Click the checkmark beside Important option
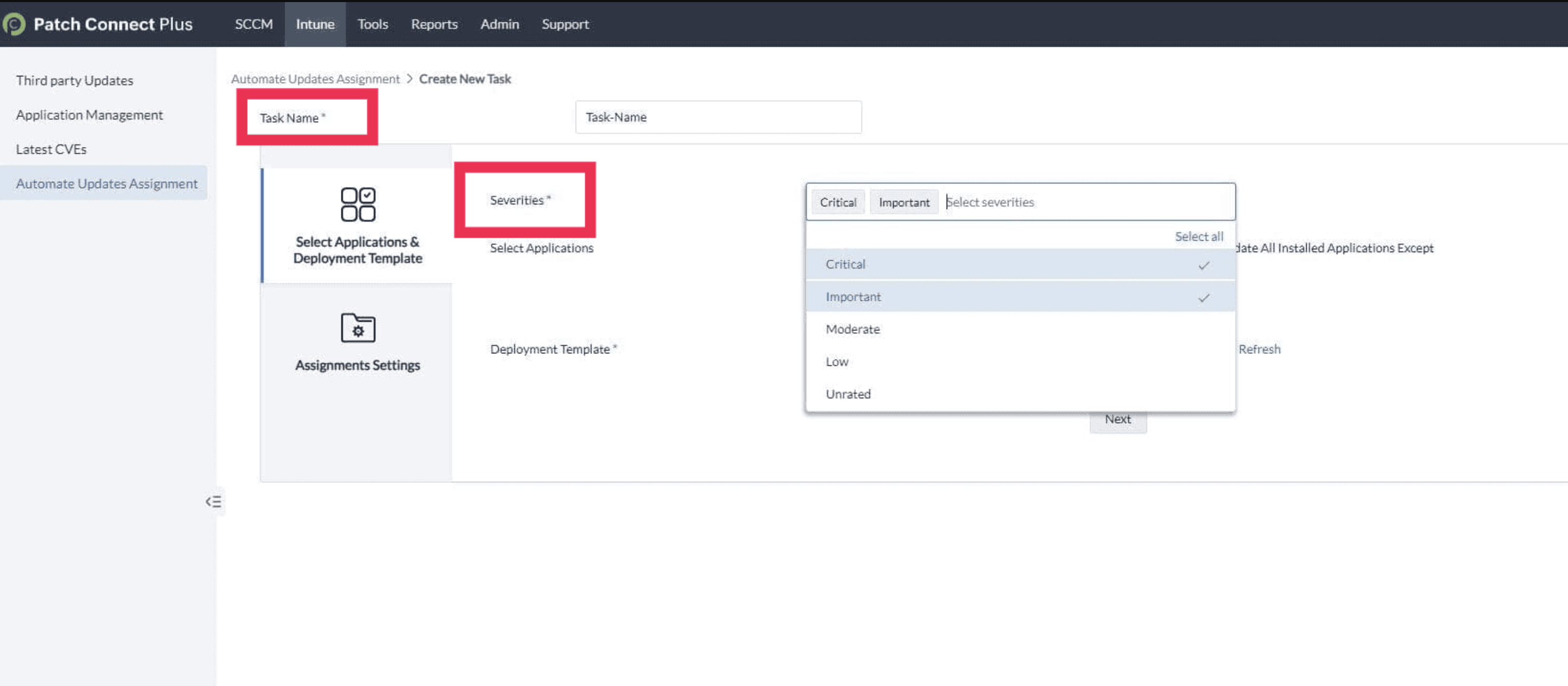Image resolution: width=1568 pixels, height=686 pixels. click(1203, 298)
